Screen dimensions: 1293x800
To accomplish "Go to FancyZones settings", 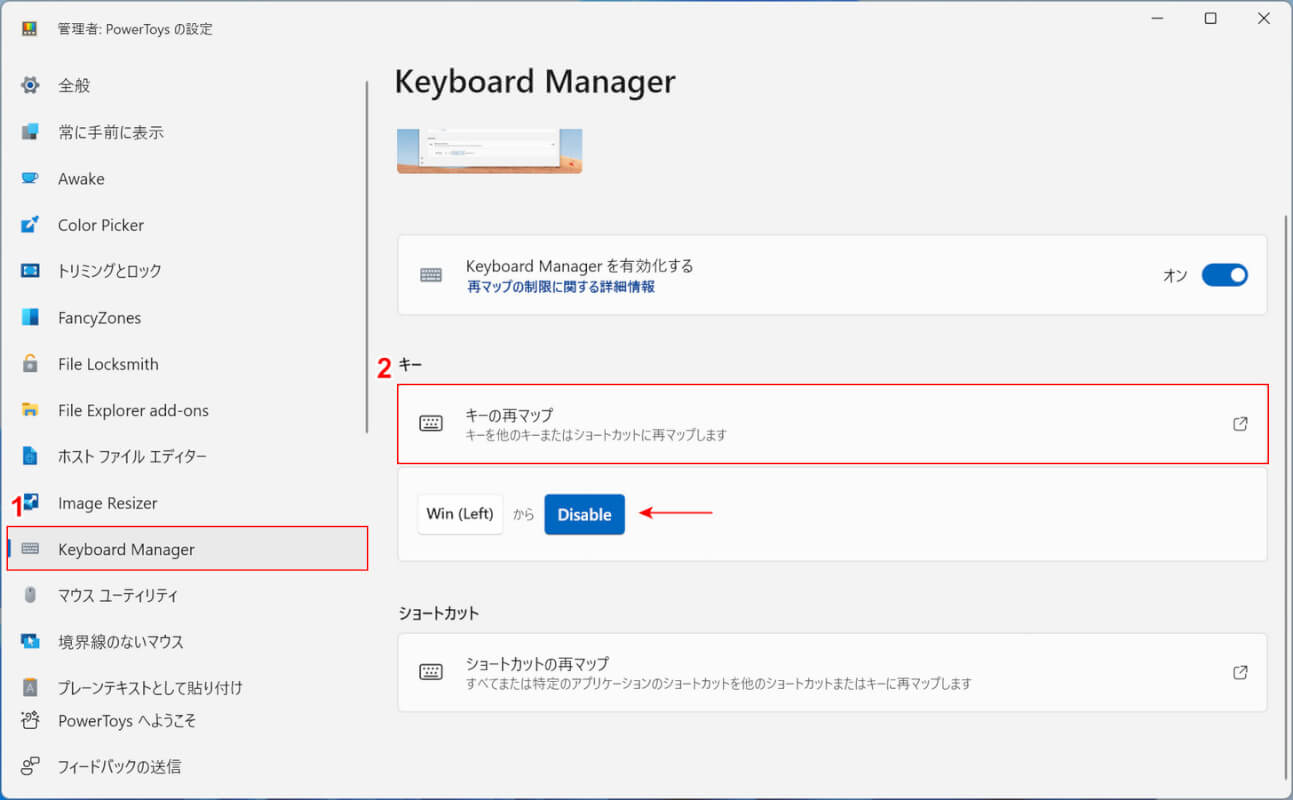I will (x=187, y=317).
